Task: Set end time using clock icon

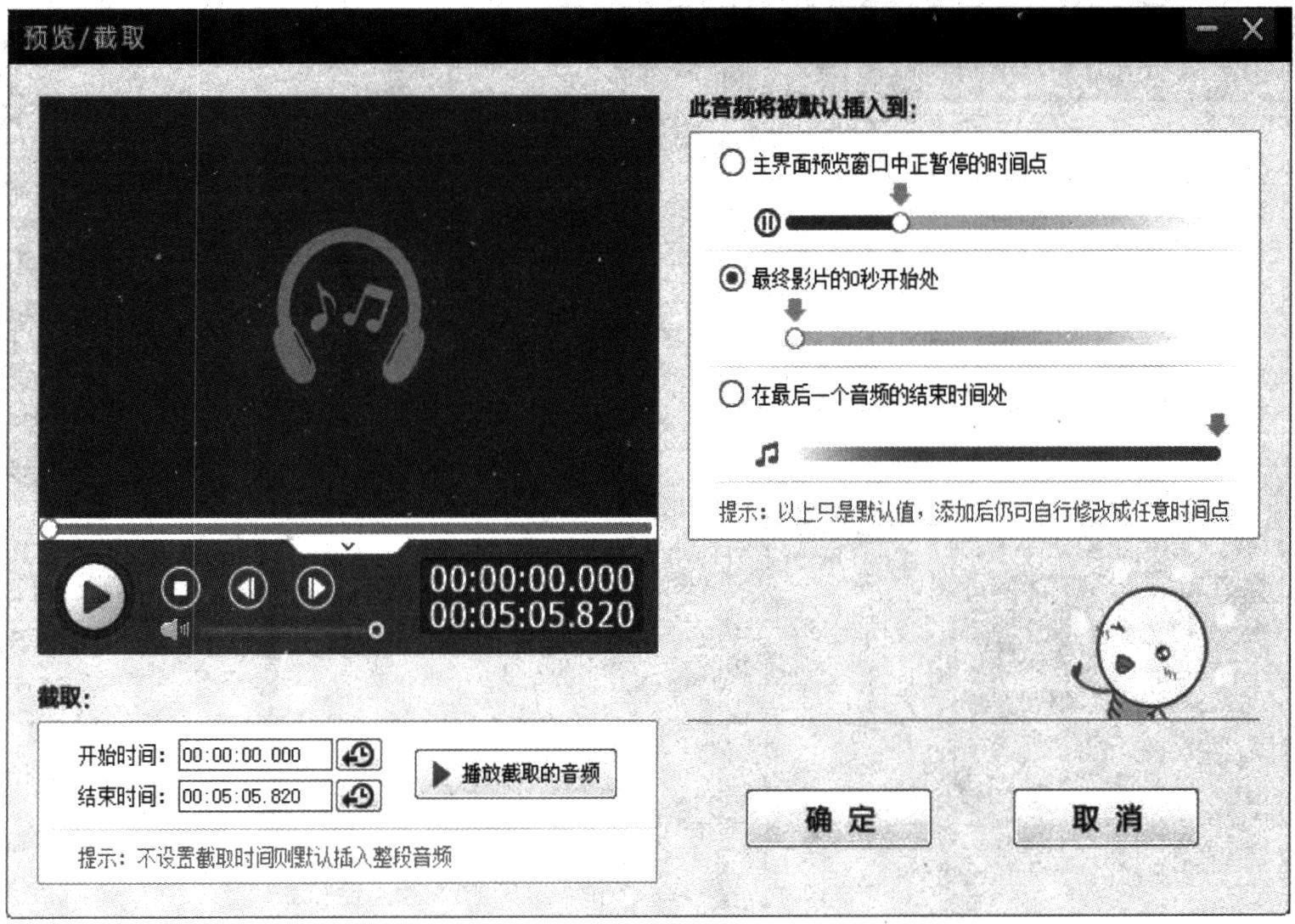Action: coord(359,796)
